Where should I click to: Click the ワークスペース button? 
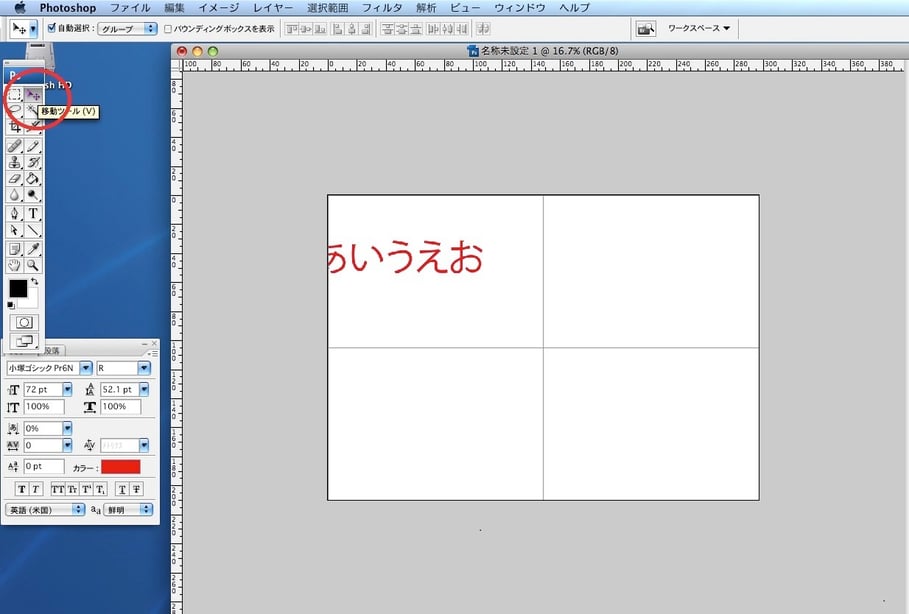click(698, 29)
